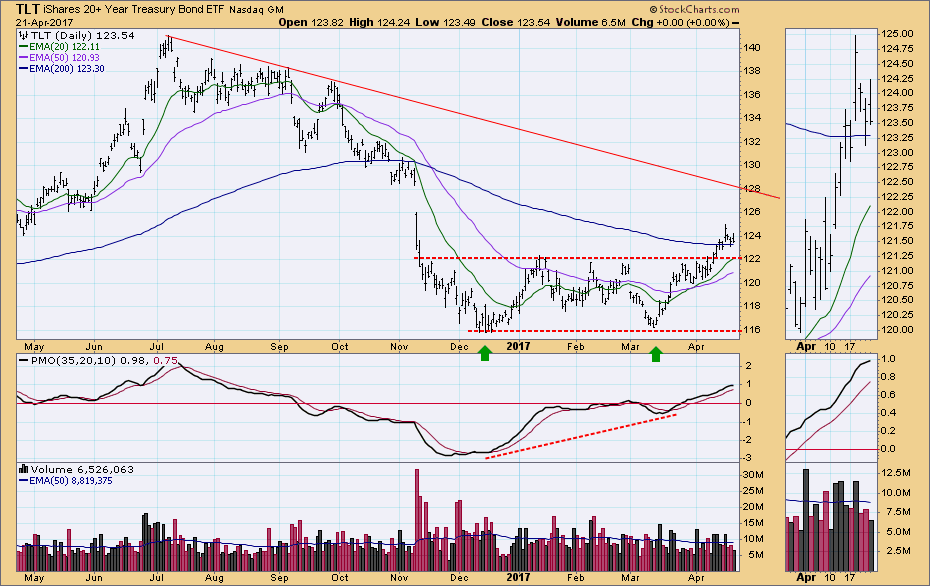930x586 pixels.
Task: Click the 30M volume axis label
Action: tap(753, 474)
